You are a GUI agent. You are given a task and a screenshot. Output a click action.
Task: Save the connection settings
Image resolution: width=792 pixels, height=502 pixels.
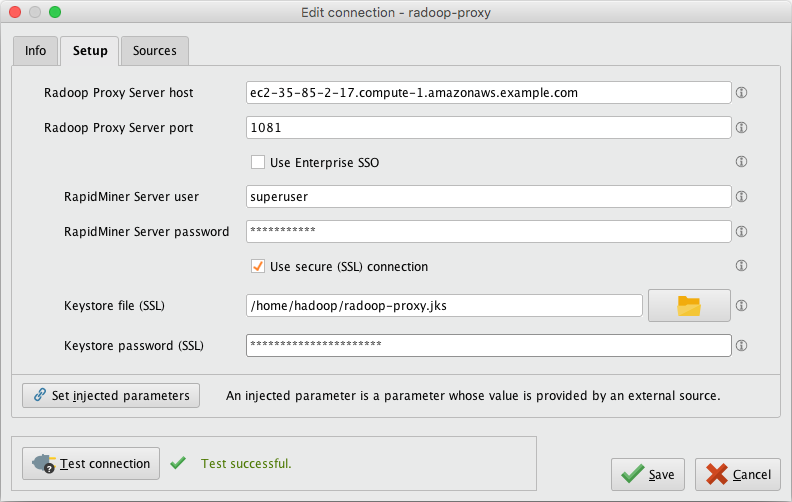pyautogui.click(x=648, y=474)
